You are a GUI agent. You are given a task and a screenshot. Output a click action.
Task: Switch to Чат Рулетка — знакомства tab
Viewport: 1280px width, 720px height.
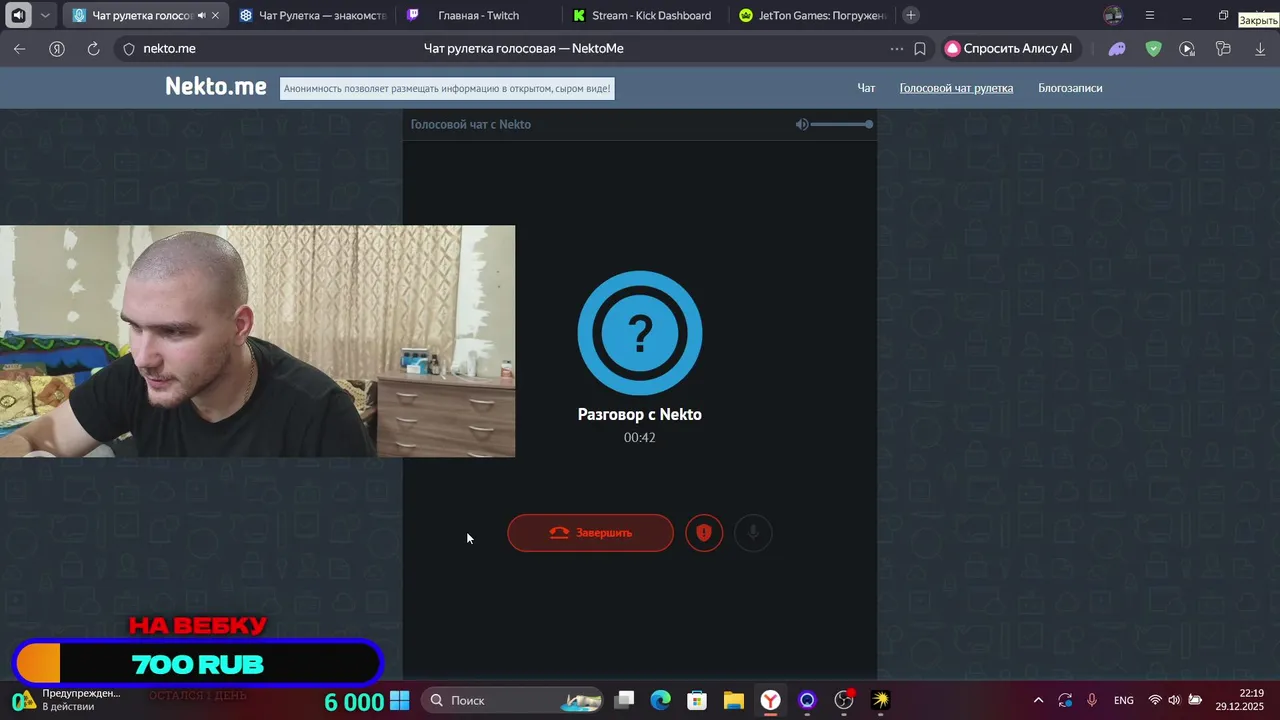(312, 15)
